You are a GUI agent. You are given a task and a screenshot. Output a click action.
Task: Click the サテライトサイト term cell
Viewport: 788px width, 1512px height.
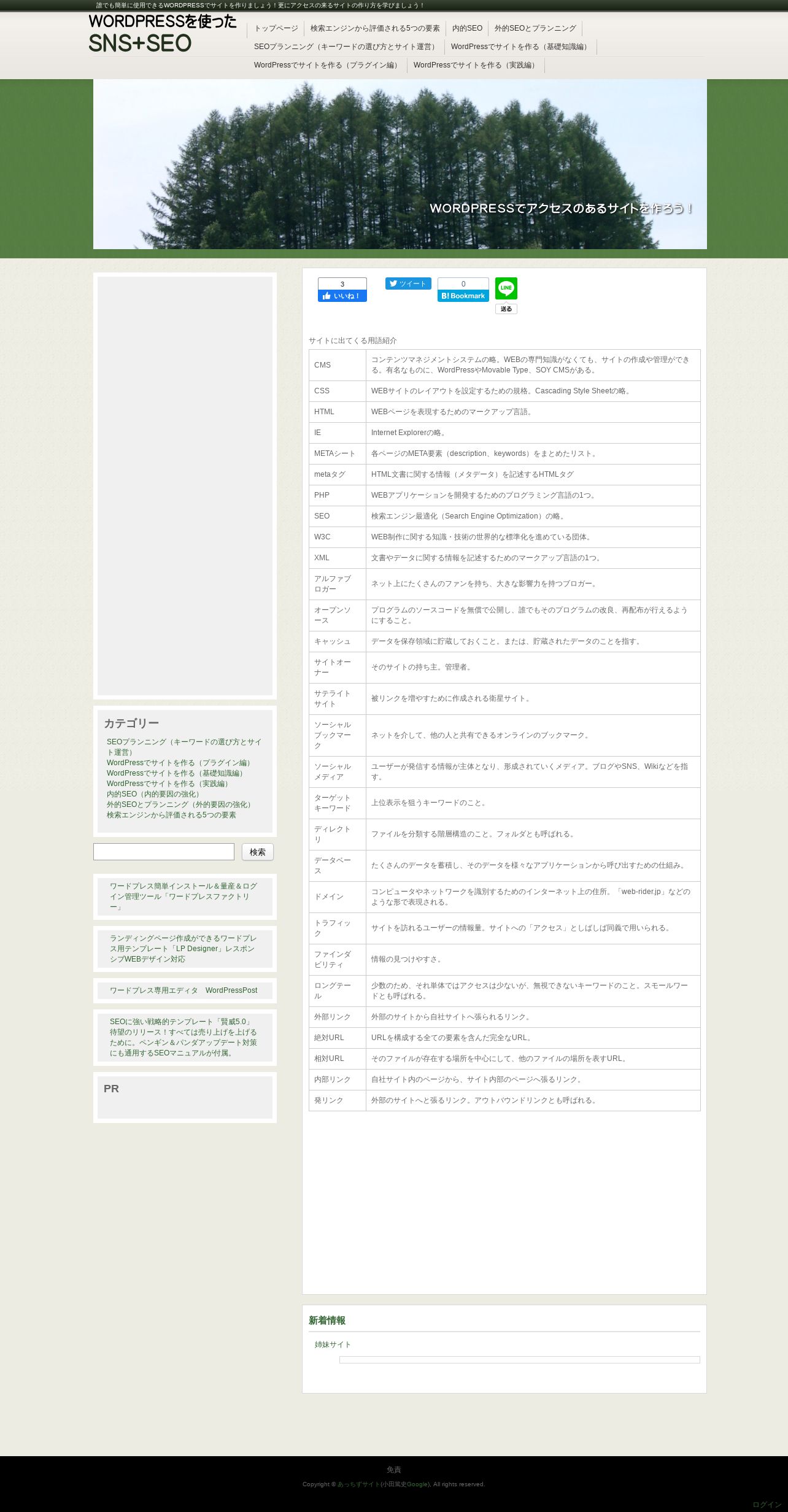(338, 699)
